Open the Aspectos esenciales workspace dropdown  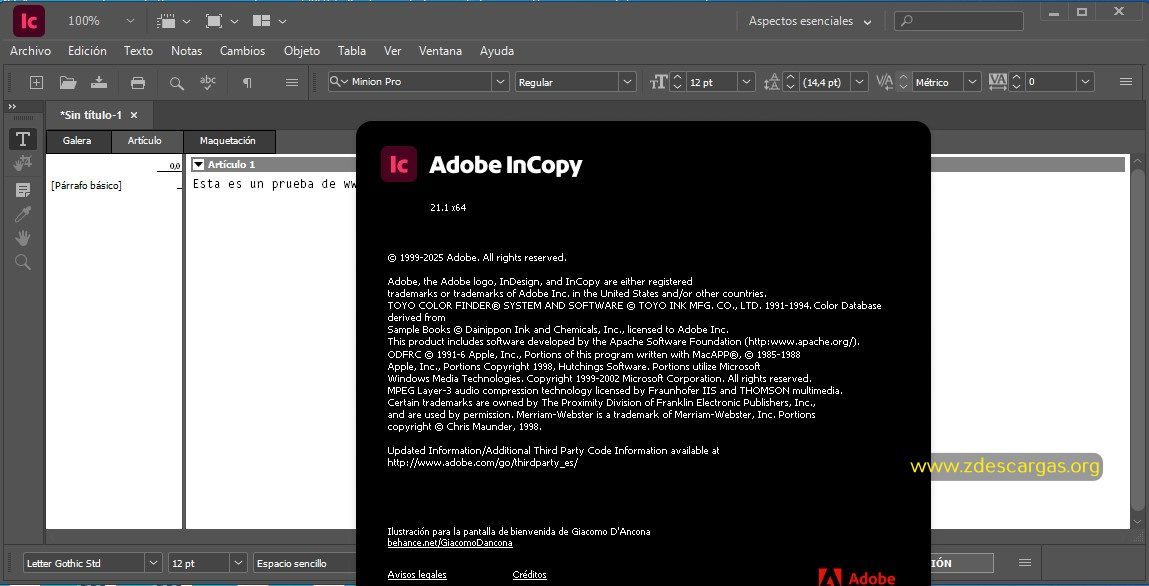coord(868,22)
